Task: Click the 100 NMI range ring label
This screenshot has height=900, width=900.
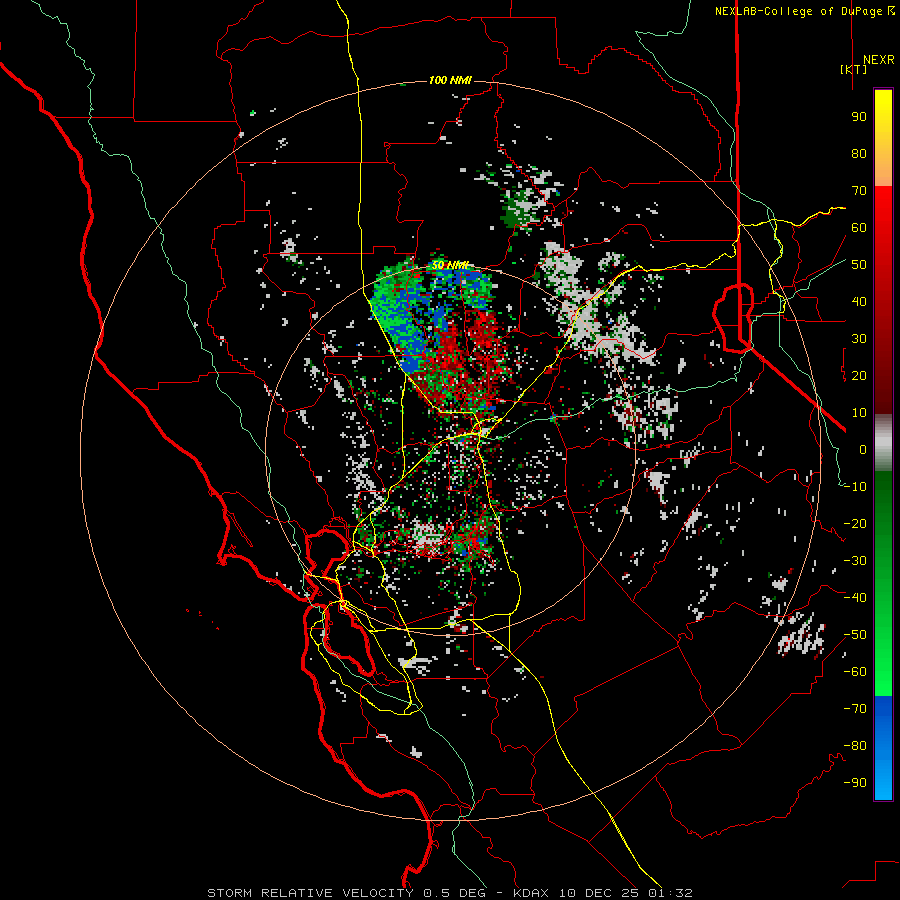Action: (451, 80)
